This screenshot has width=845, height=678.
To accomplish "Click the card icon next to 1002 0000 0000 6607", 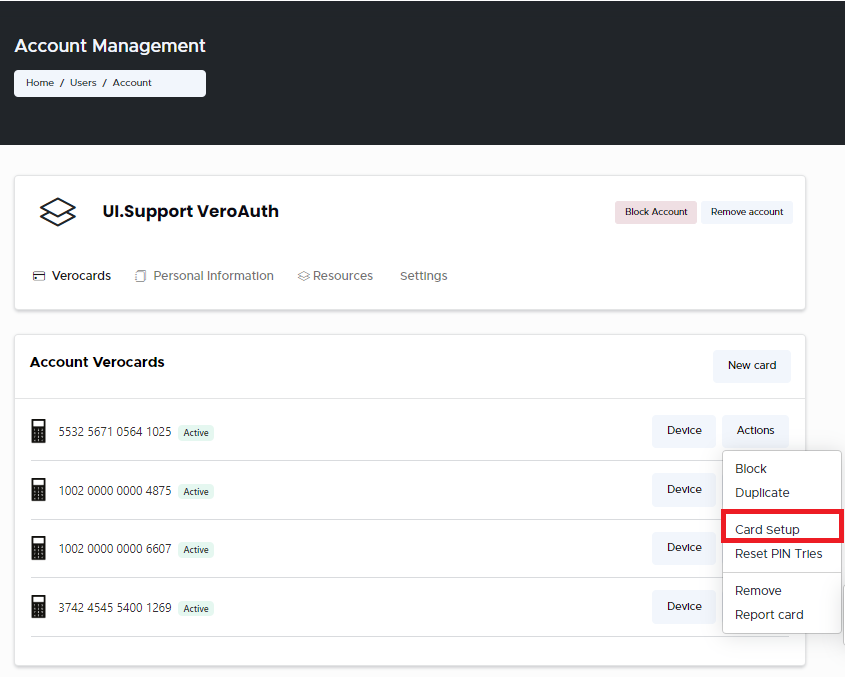I will pos(38,547).
